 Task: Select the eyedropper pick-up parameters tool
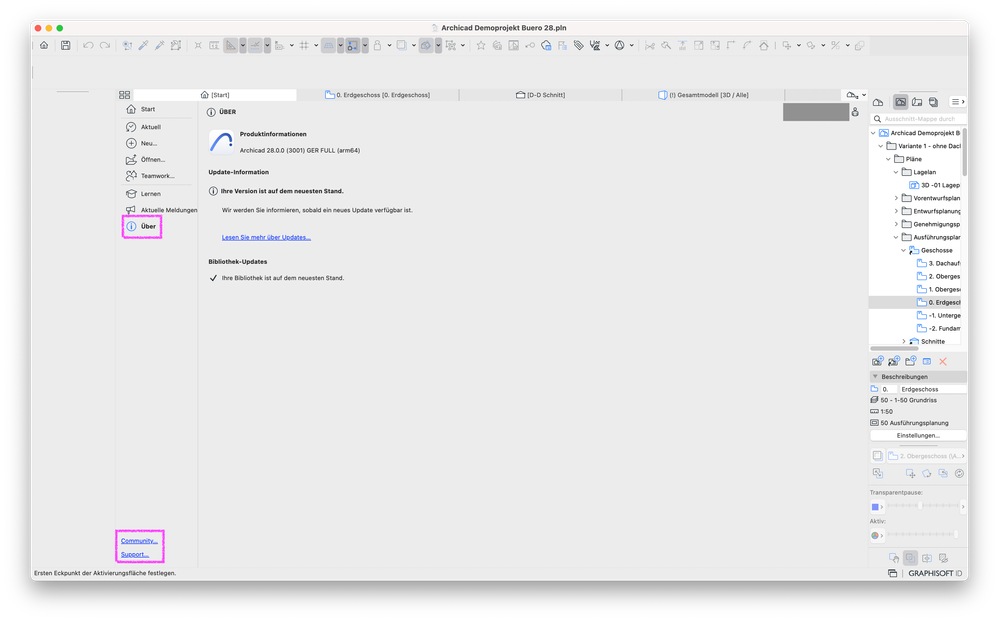[x=143, y=45]
